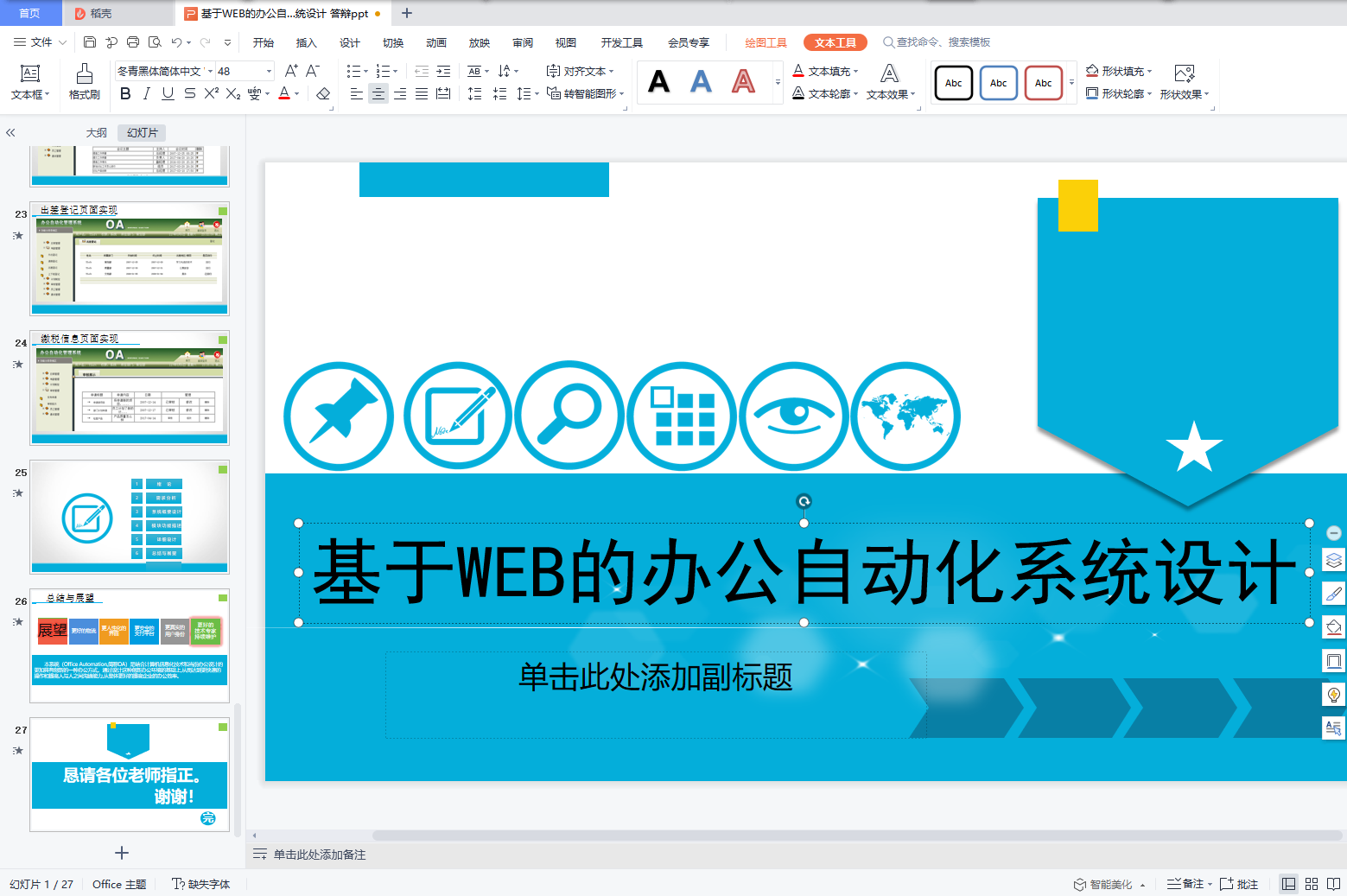Select the red outlined Abc shape style
This screenshot has height=896, width=1347.
click(x=1044, y=83)
